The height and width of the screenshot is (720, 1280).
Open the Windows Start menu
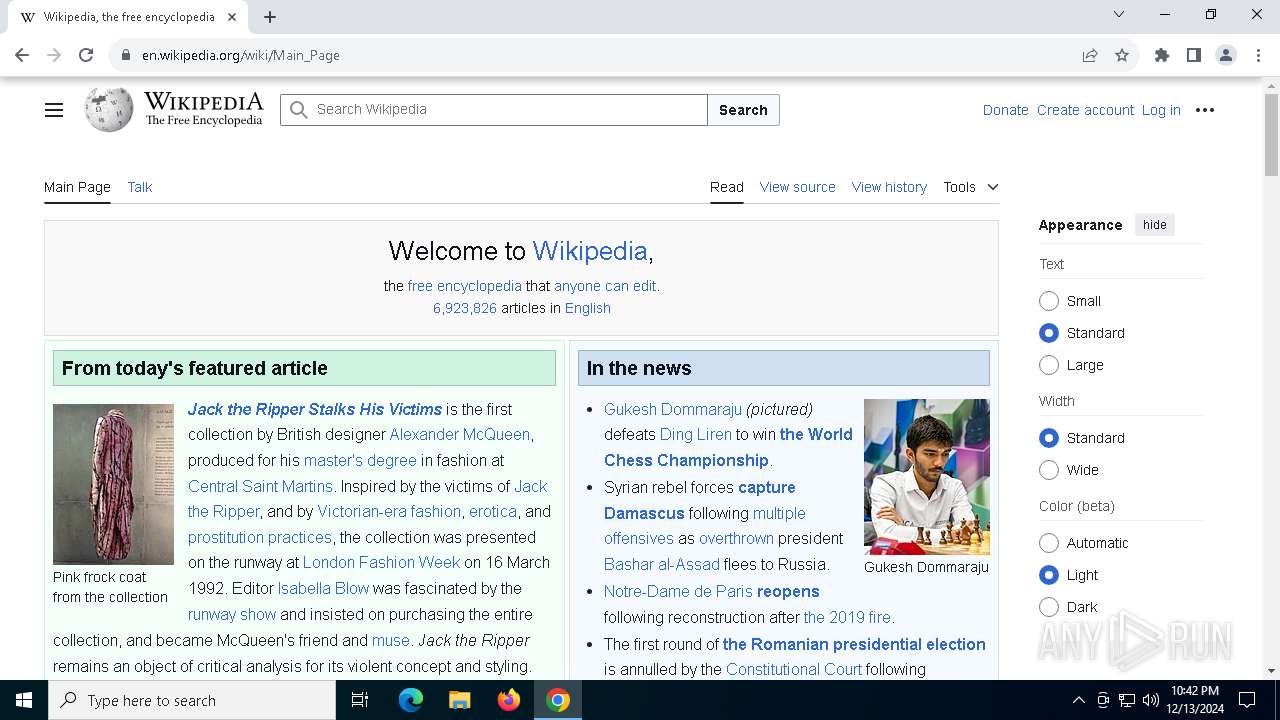[x=24, y=700]
